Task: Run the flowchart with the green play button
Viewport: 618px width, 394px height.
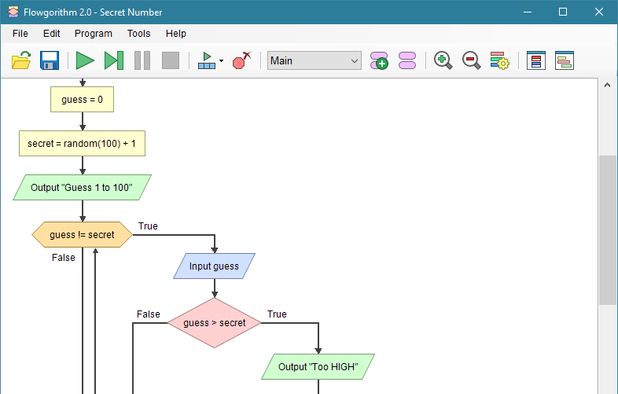Action: coord(85,61)
